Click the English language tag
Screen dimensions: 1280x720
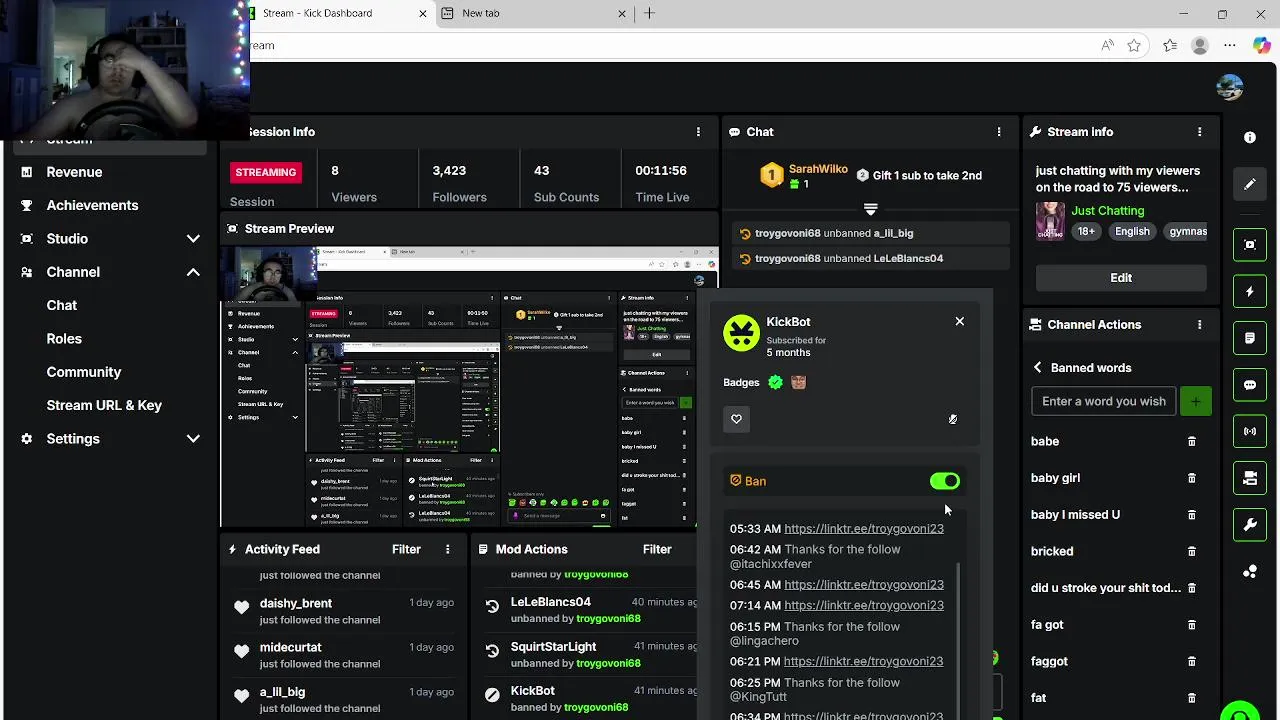tap(1132, 231)
